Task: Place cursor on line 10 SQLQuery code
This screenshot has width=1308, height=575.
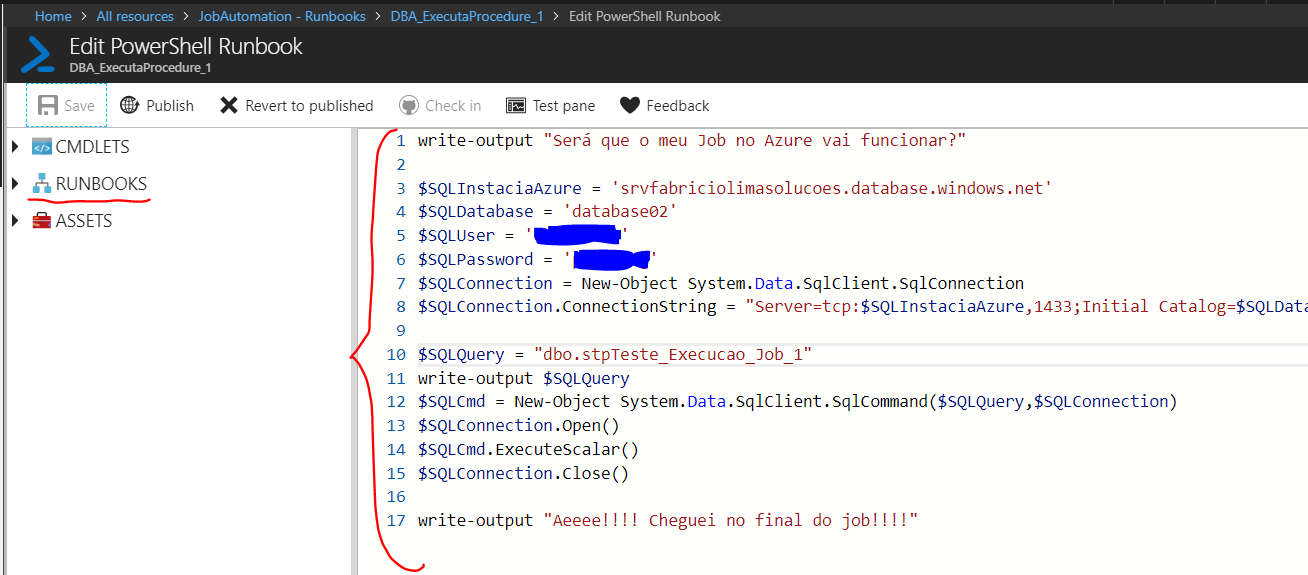Action: coord(615,354)
